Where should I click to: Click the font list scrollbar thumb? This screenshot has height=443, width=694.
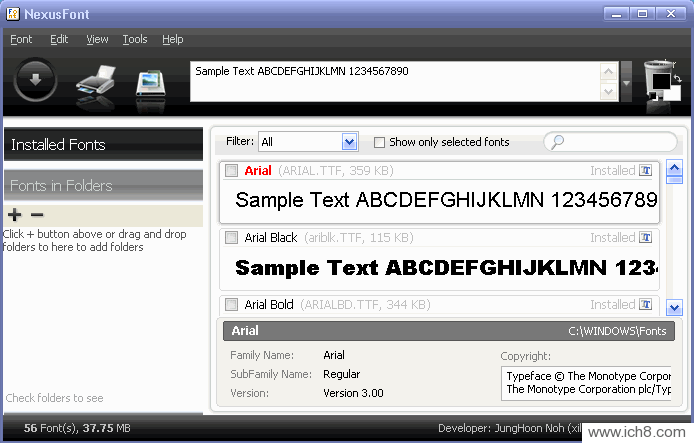pyautogui.click(x=675, y=180)
